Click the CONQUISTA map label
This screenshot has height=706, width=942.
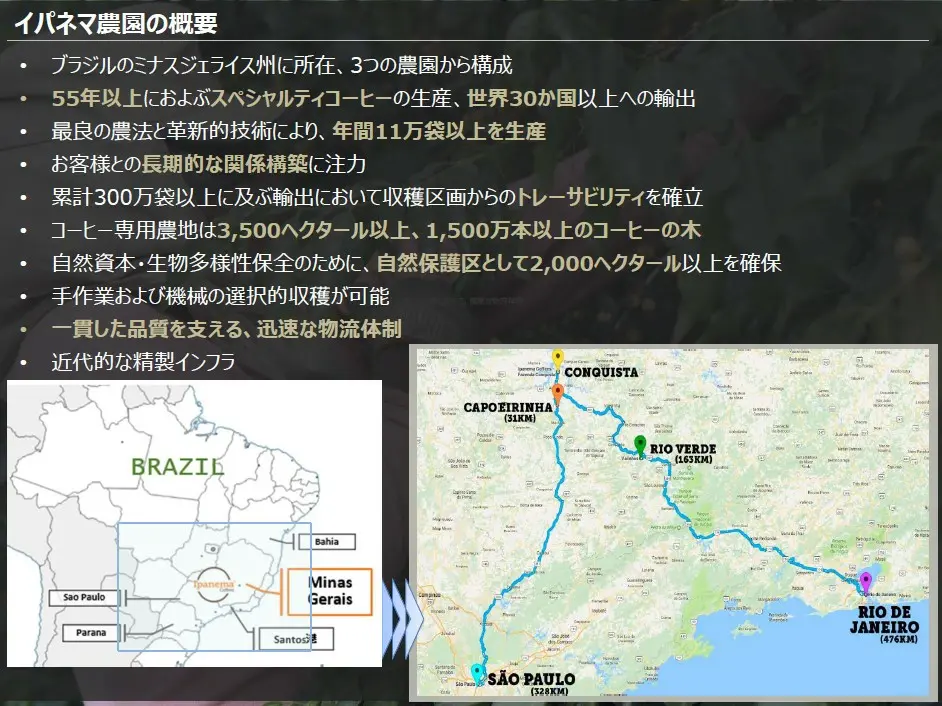click(x=601, y=373)
